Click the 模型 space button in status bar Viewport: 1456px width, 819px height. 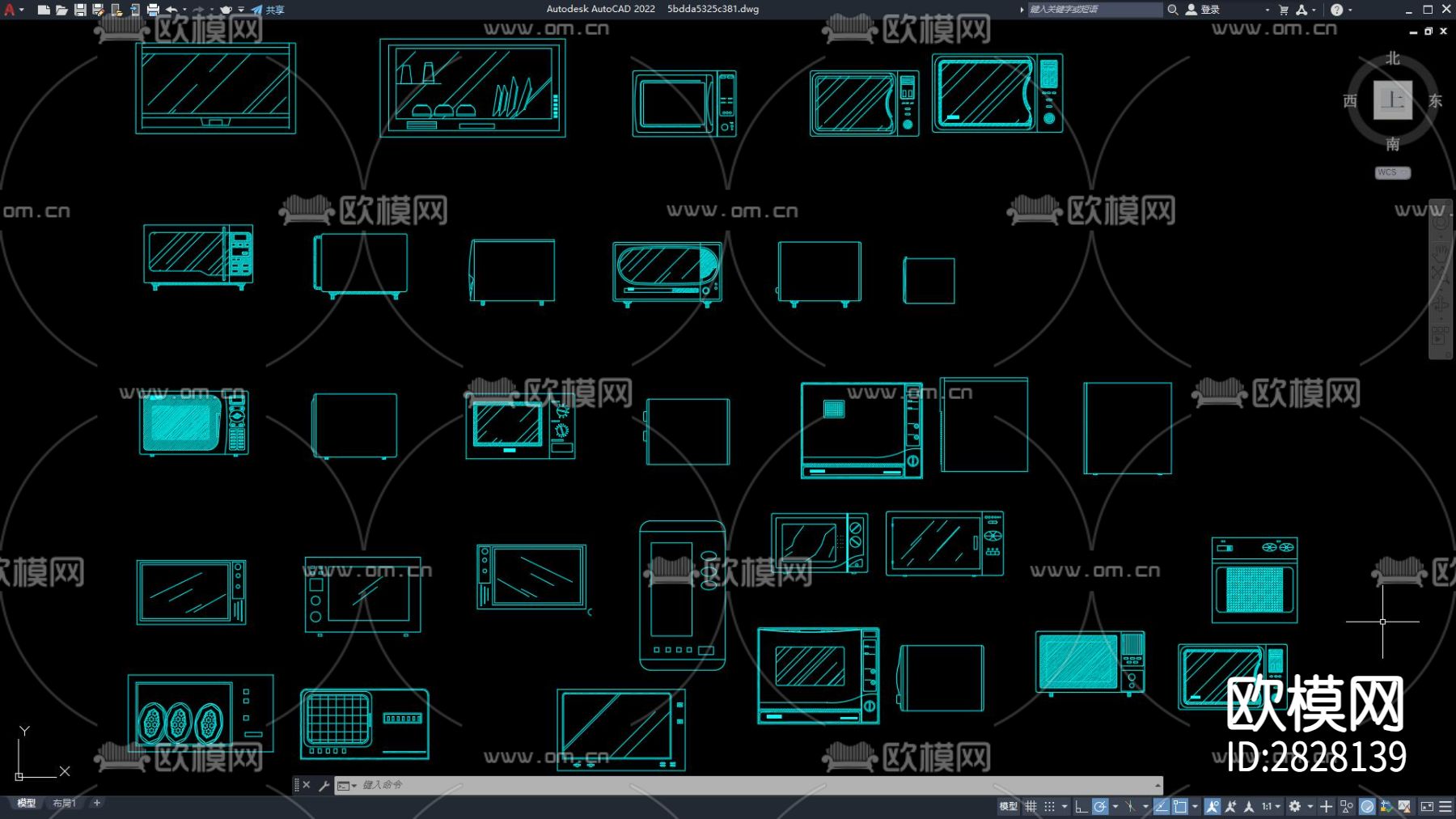(x=1009, y=807)
